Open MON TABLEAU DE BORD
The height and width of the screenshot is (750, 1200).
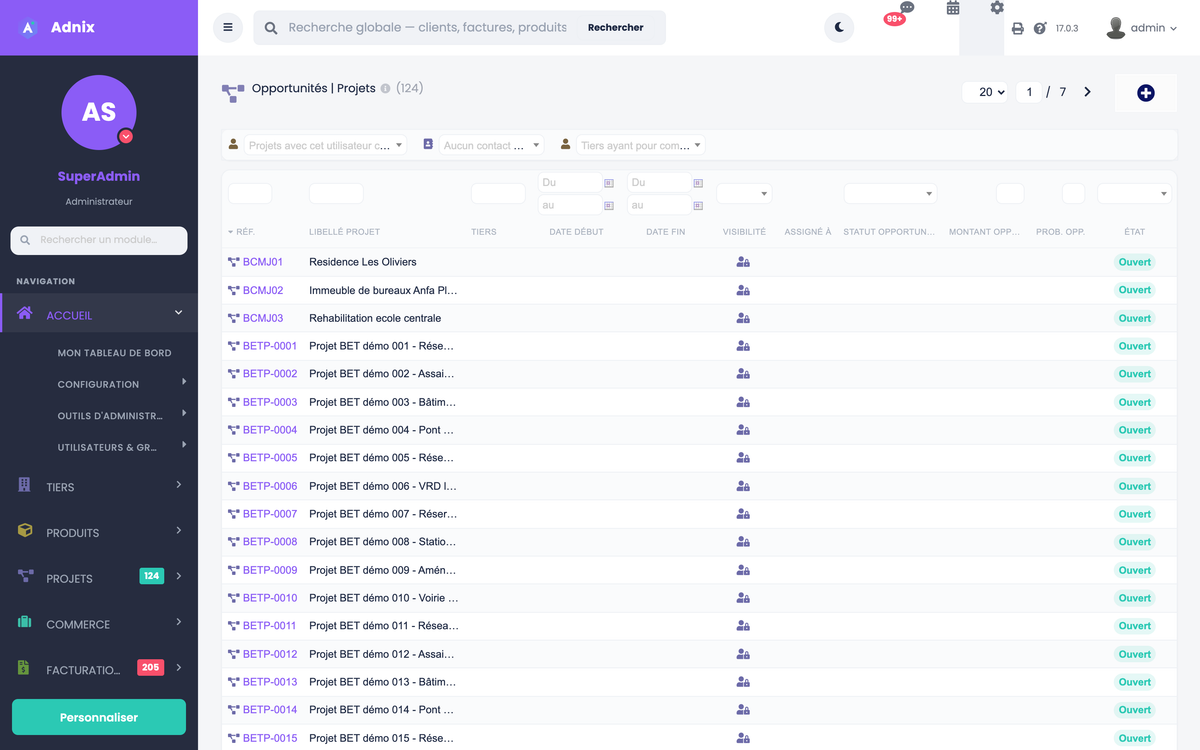[114, 353]
